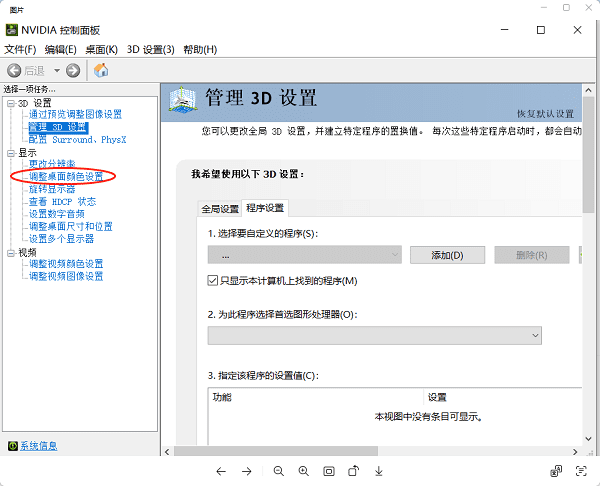Open the 系统信息 link

tap(38, 446)
